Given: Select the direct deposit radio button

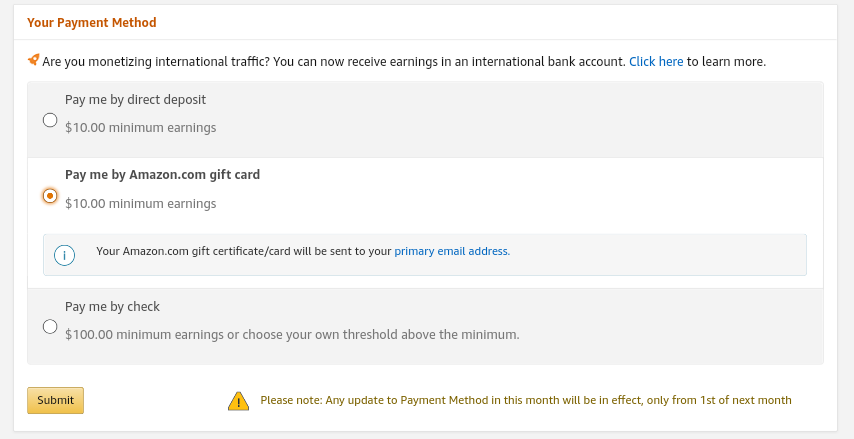Looking at the screenshot, I should 50,120.
